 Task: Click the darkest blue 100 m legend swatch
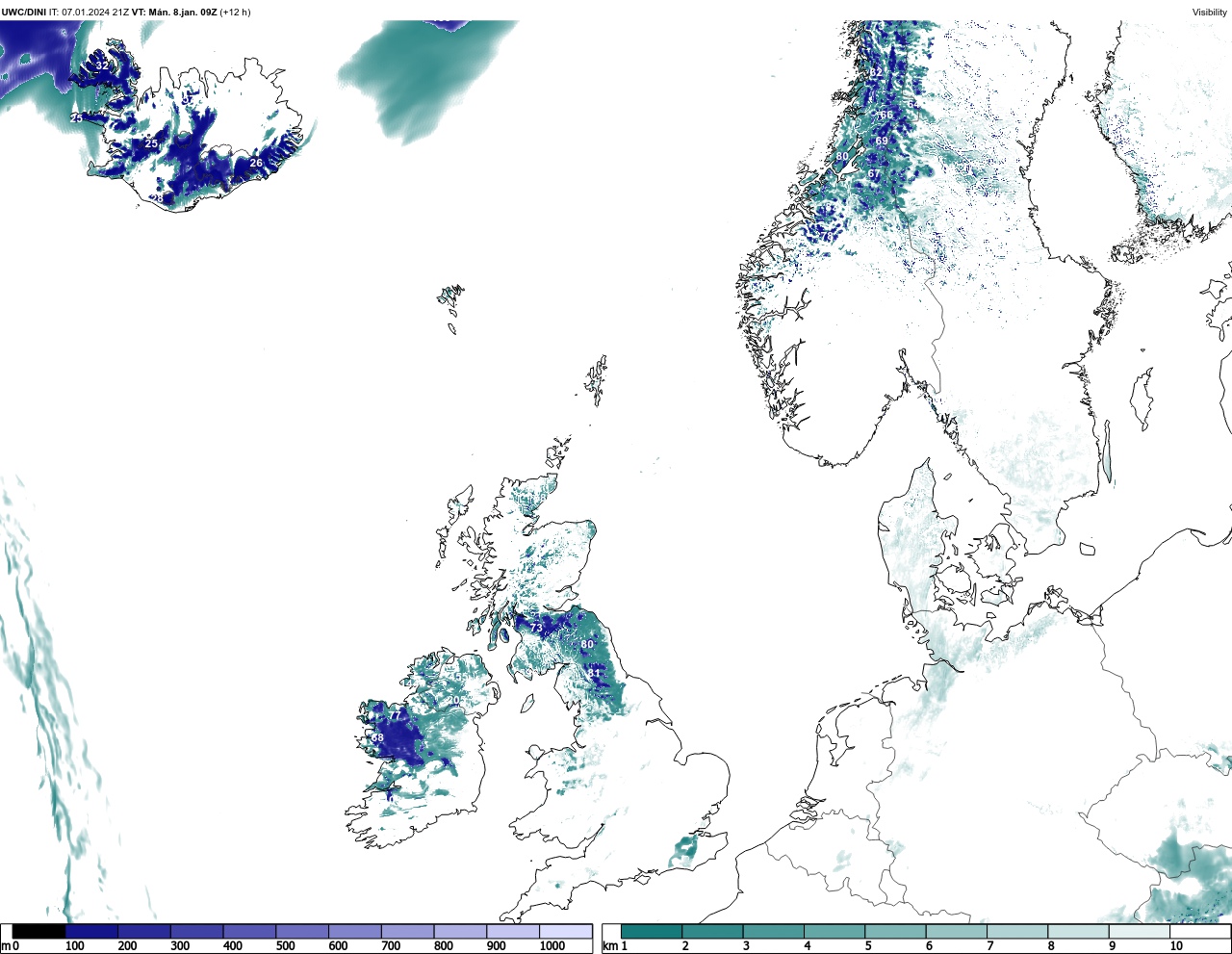click(92, 932)
